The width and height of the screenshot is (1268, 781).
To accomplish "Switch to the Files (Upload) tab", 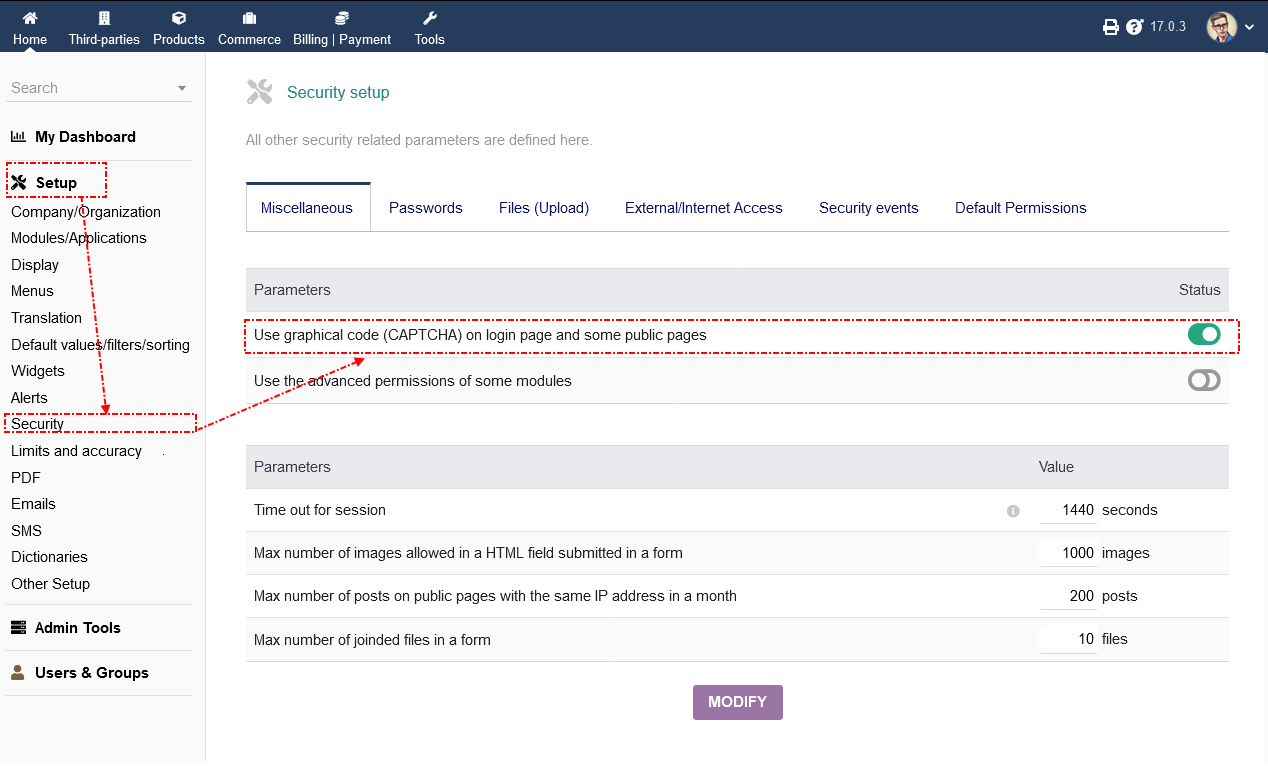I will 544,208.
